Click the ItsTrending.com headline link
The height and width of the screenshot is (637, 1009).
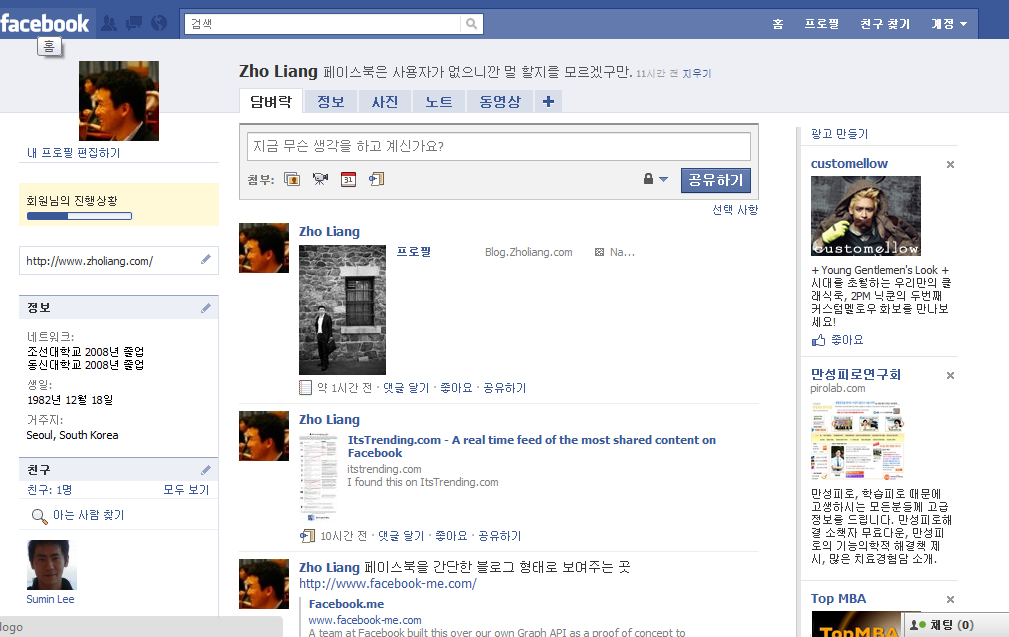click(532, 446)
